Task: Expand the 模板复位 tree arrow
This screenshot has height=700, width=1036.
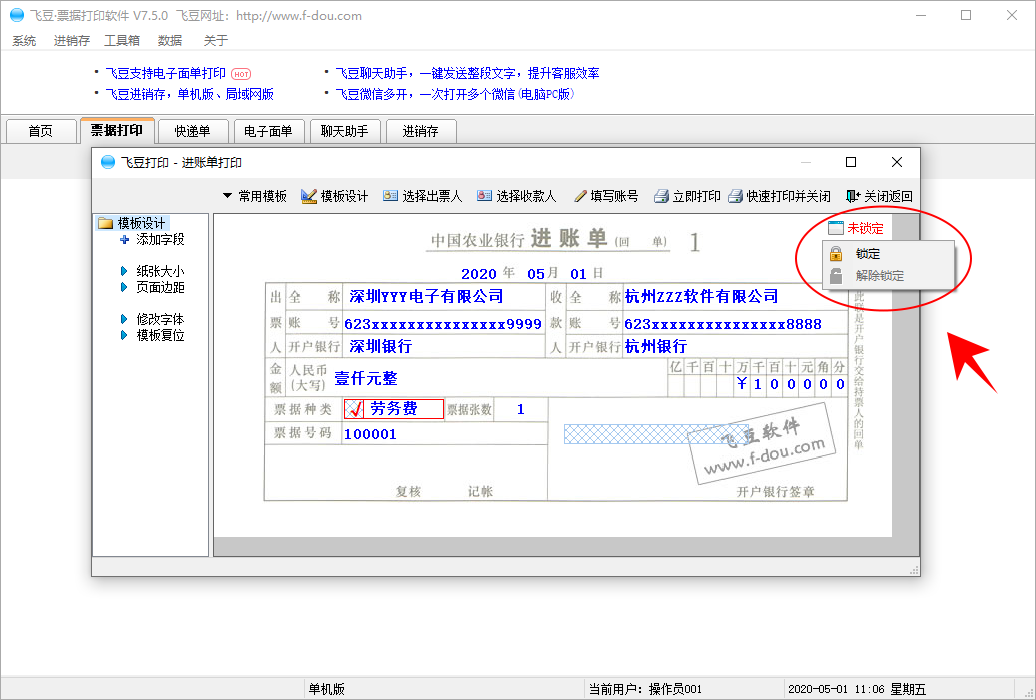Action: click(124, 335)
